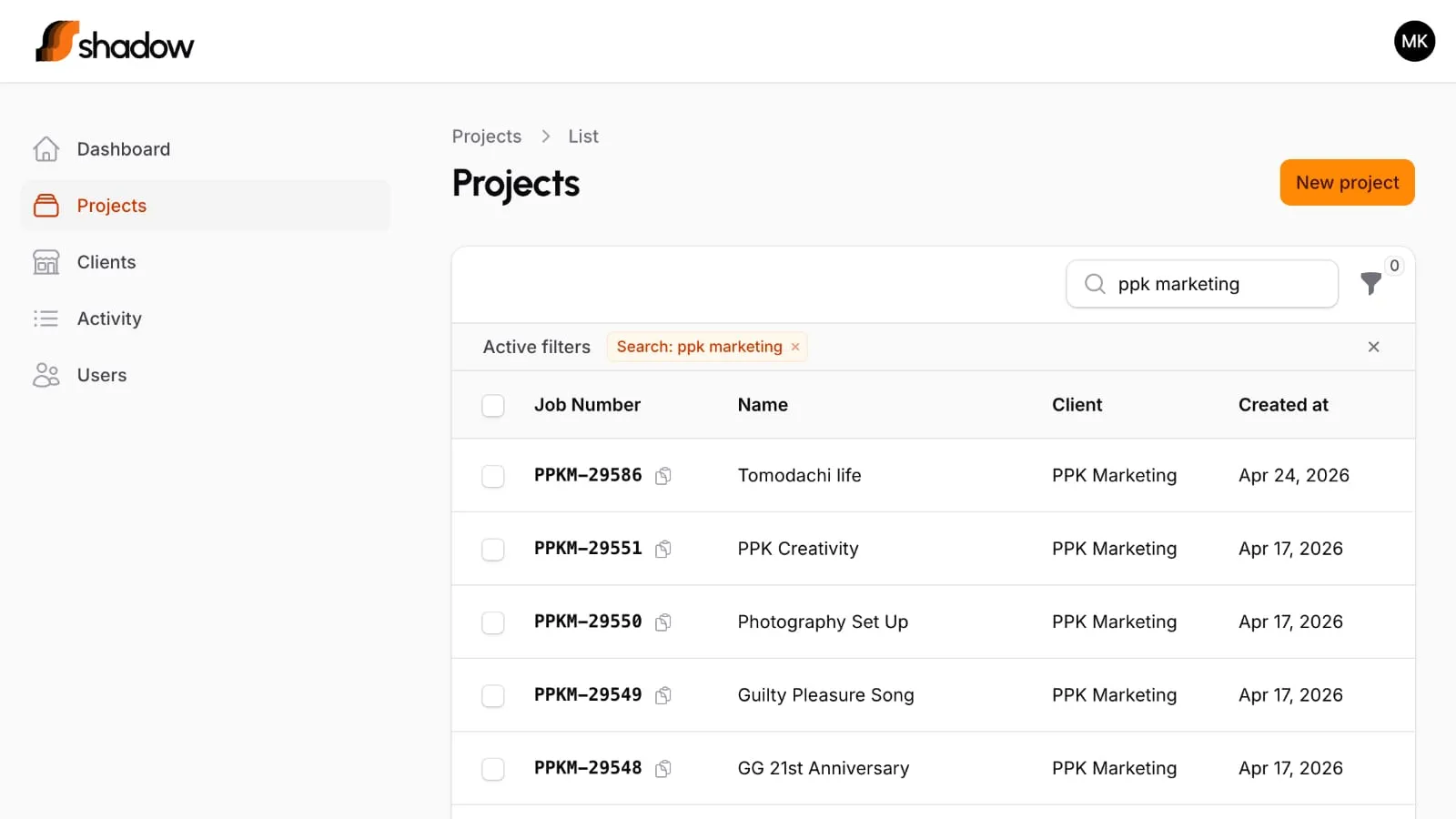This screenshot has height=819, width=1456.
Task: Select the Tomodachi life row checkbox
Action: point(493,476)
